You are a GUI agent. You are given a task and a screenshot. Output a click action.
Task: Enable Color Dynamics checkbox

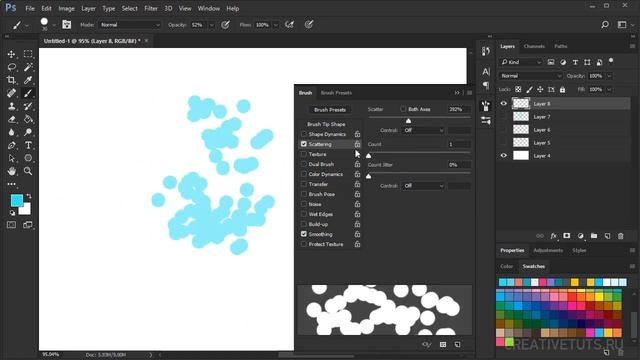(304, 174)
